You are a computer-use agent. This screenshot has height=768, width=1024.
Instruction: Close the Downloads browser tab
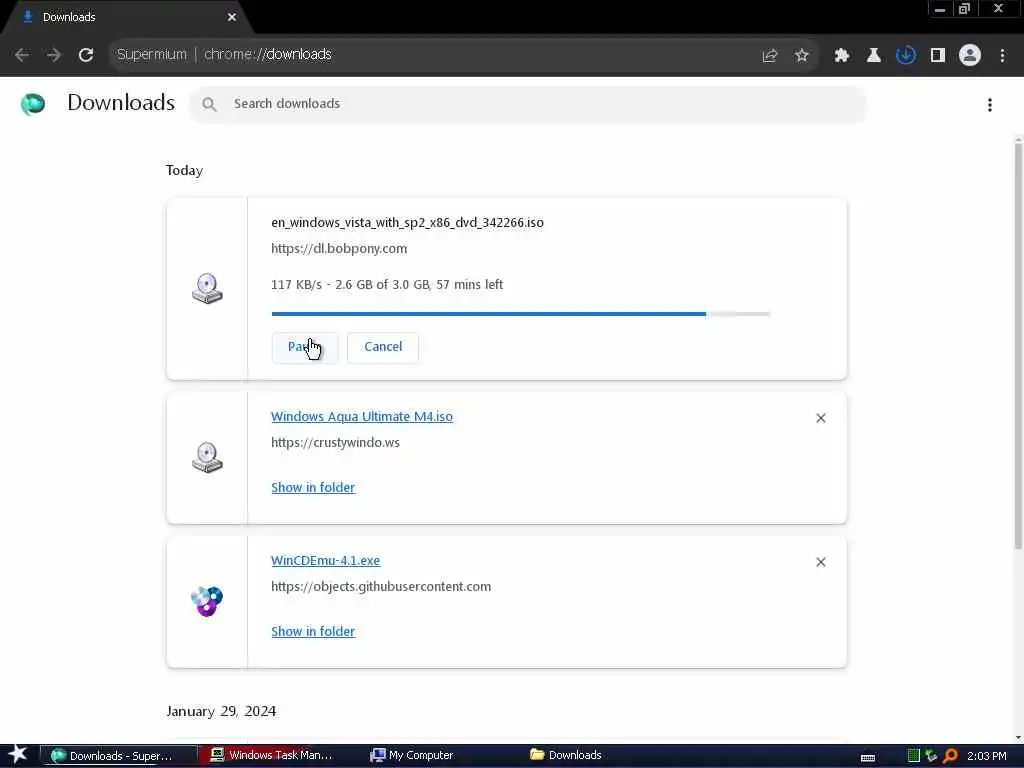coord(232,17)
